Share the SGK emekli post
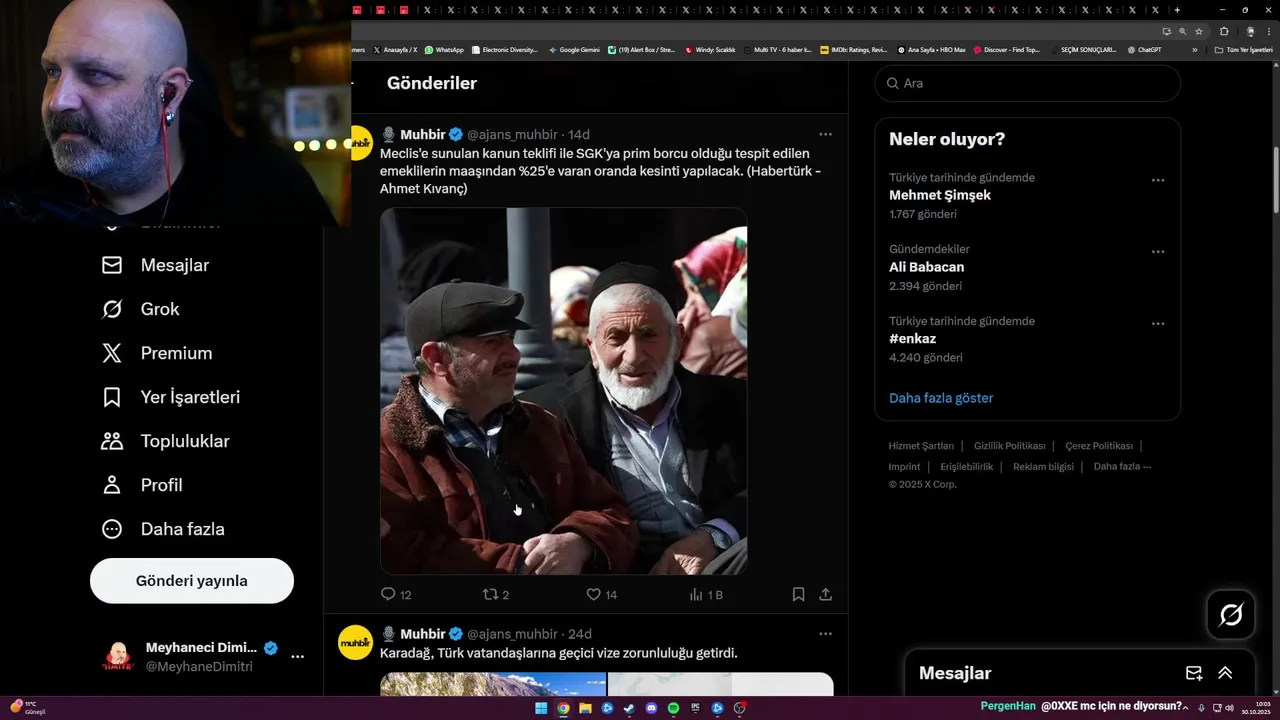The height and width of the screenshot is (720, 1280). point(825,594)
